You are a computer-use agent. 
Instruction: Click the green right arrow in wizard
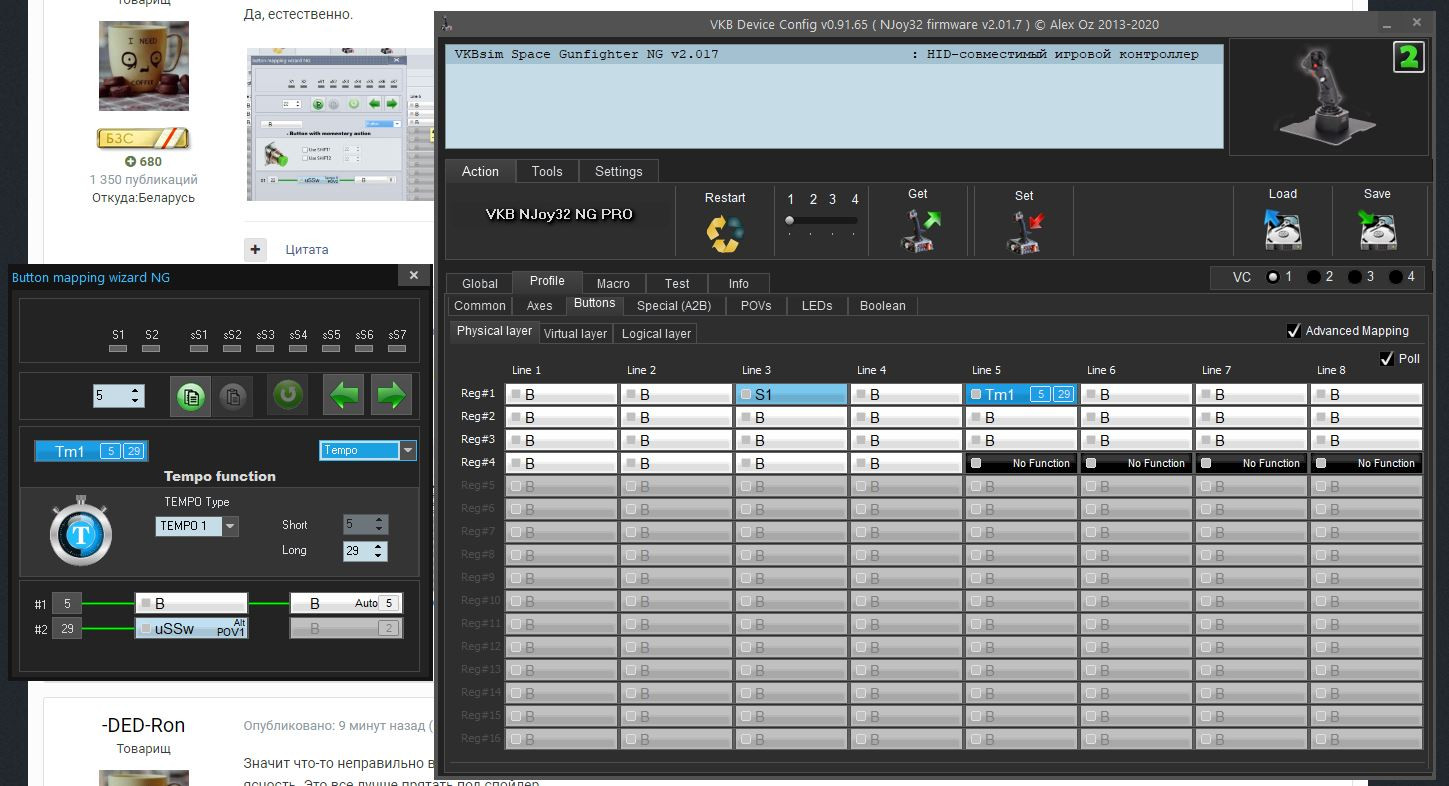(x=391, y=395)
